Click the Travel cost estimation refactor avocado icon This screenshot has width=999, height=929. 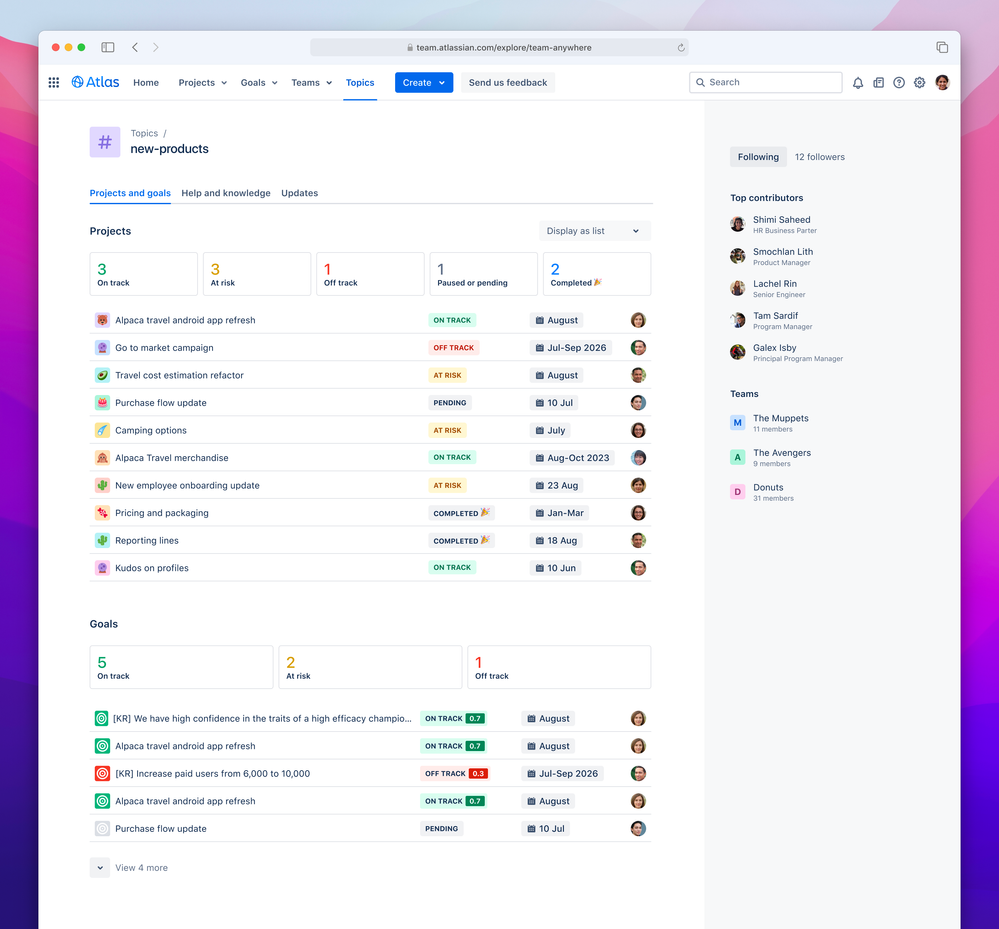pyautogui.click(x=102, y=375)
